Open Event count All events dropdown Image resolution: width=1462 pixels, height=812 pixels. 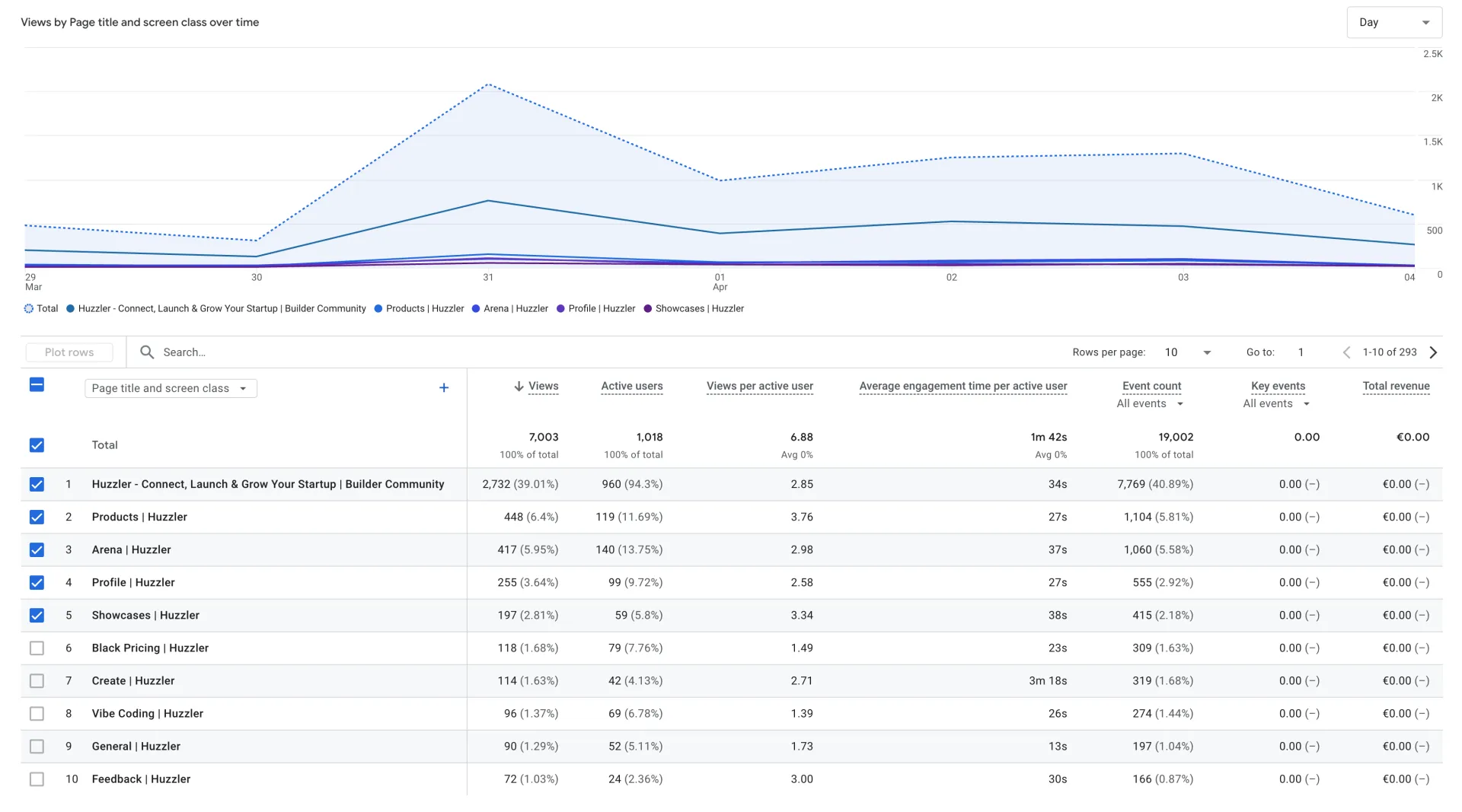[1150, 404]
